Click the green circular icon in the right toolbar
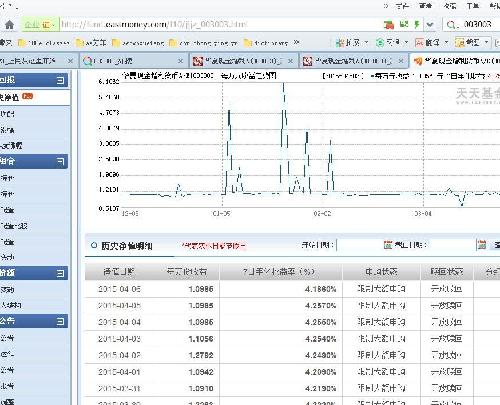The image size is (500, 405). click(380, 42)
